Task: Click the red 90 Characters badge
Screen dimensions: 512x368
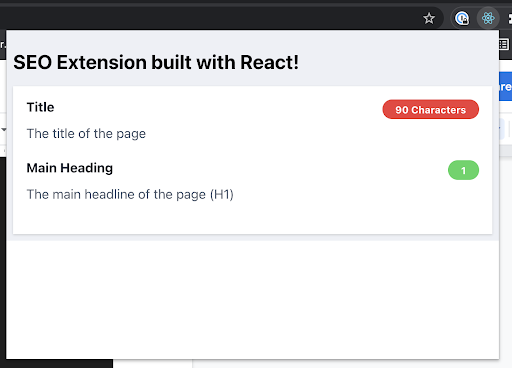Action: tap(430, 109)
